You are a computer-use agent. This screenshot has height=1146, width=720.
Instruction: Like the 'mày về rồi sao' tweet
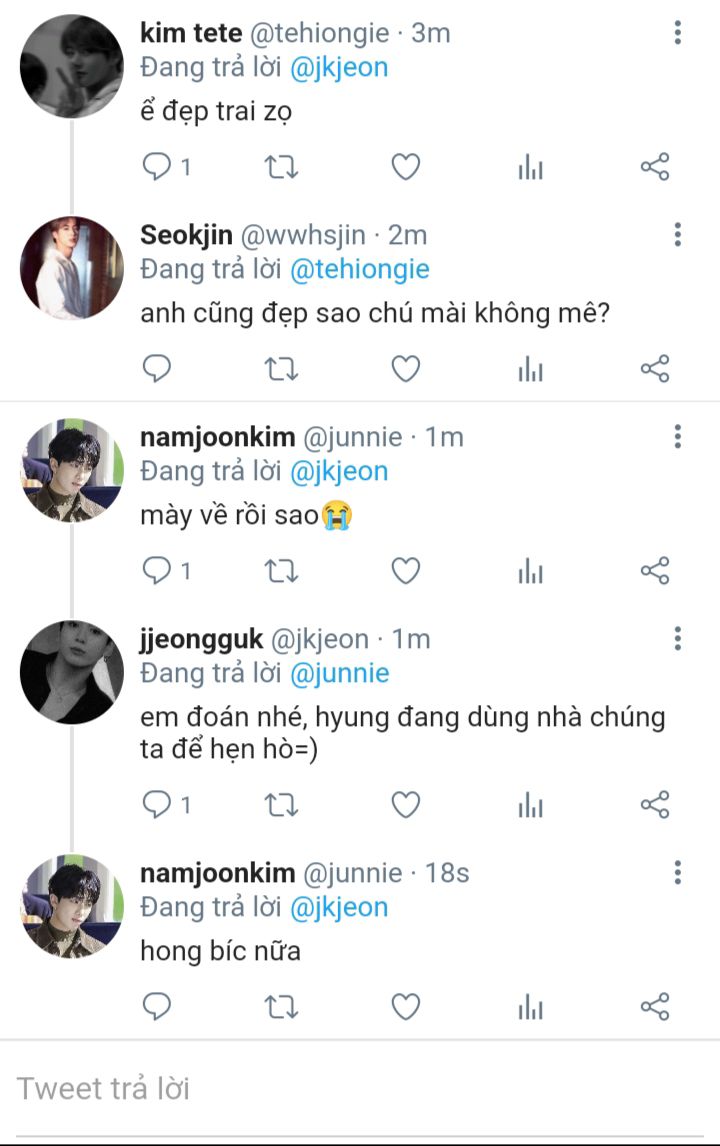(406, 571)
